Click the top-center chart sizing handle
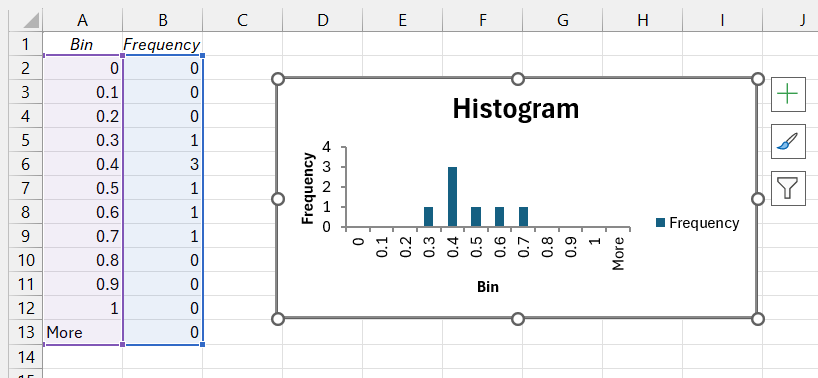The image size is (818, 378). point(518,79)
